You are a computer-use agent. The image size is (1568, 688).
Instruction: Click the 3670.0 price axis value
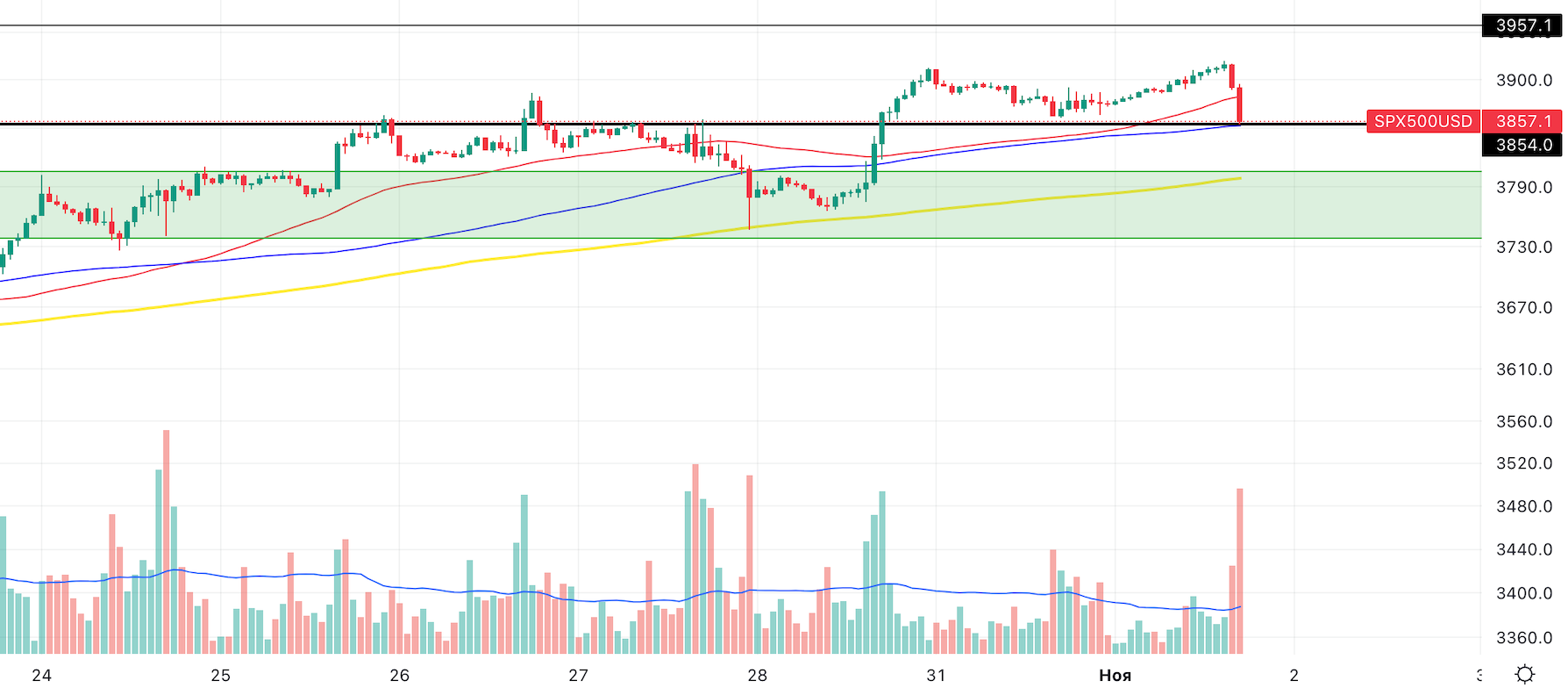(1524, 307)
